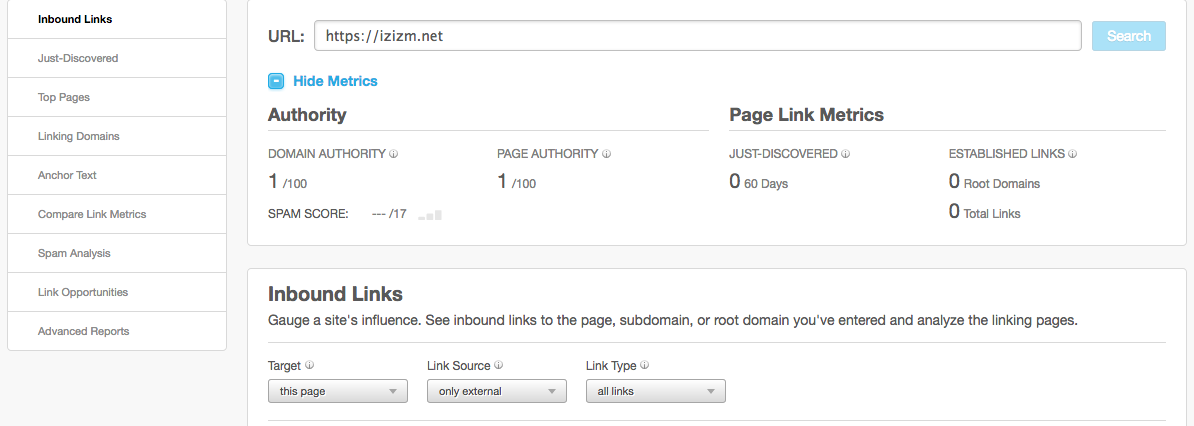
Task: Click the Spam Score bar indicator
Action: coord(430,216)
